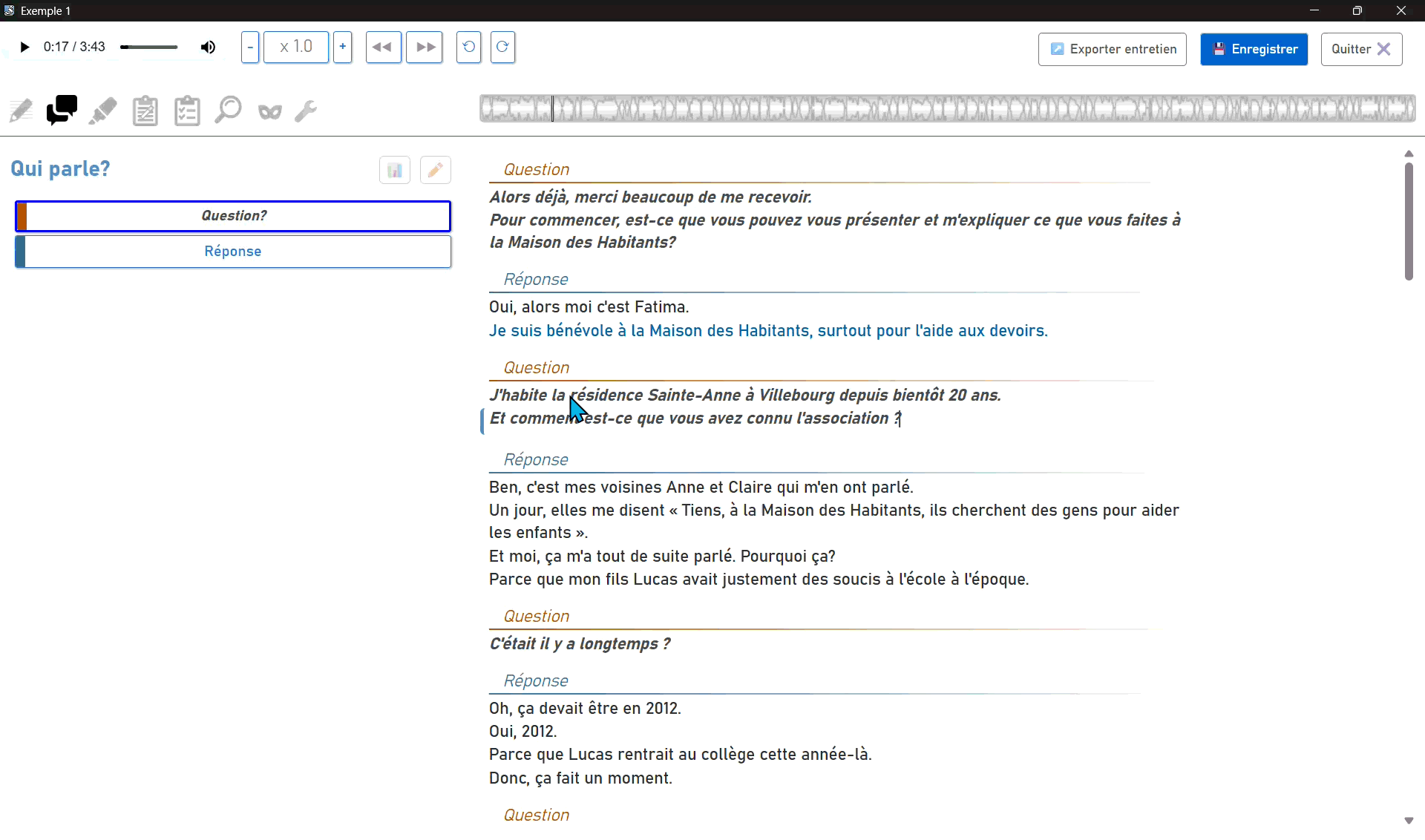
Task: Click the scrollbar up arrow
Action: 1409,154
